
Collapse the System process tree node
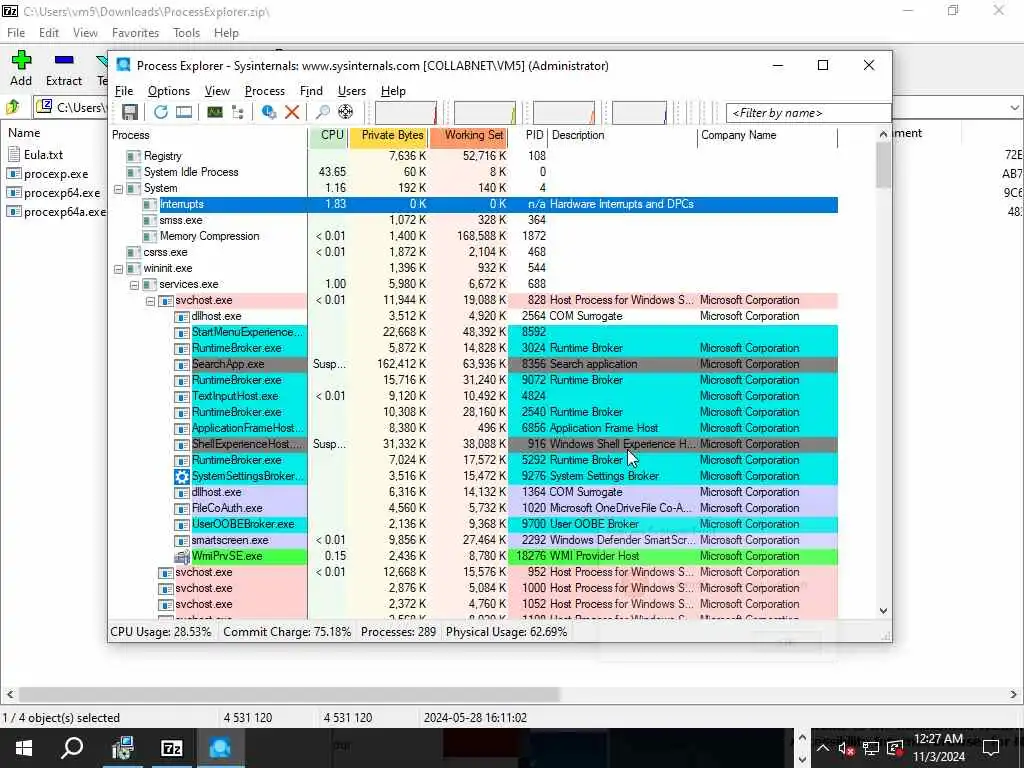point(118,189)
